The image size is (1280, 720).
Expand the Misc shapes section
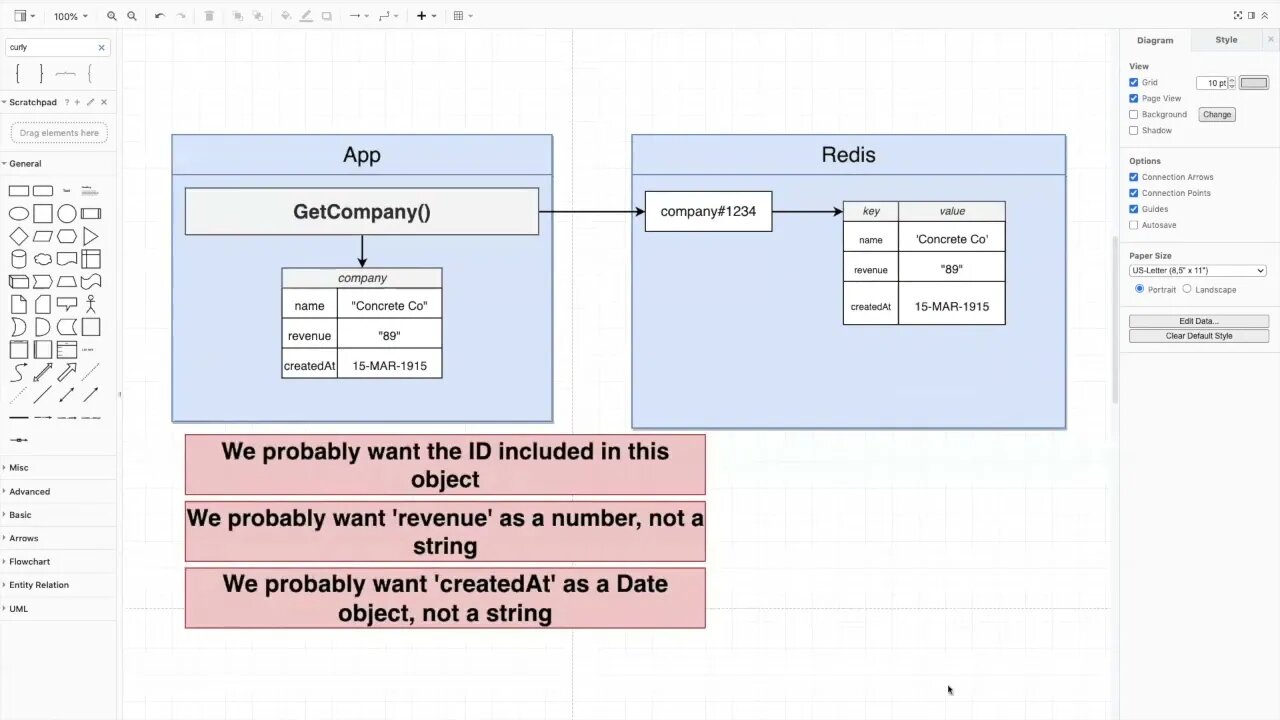coord(58,468)
